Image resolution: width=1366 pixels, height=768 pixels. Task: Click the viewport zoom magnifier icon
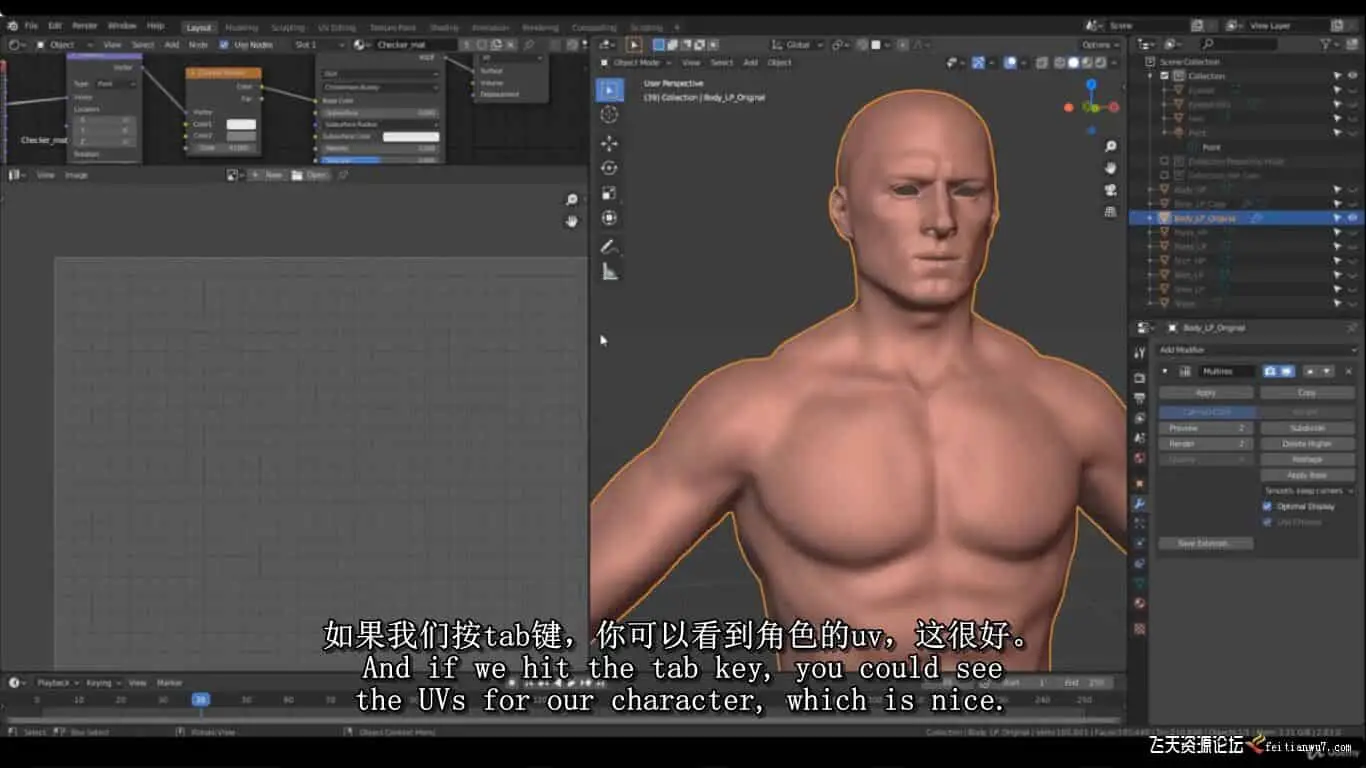click(1111, 147)
